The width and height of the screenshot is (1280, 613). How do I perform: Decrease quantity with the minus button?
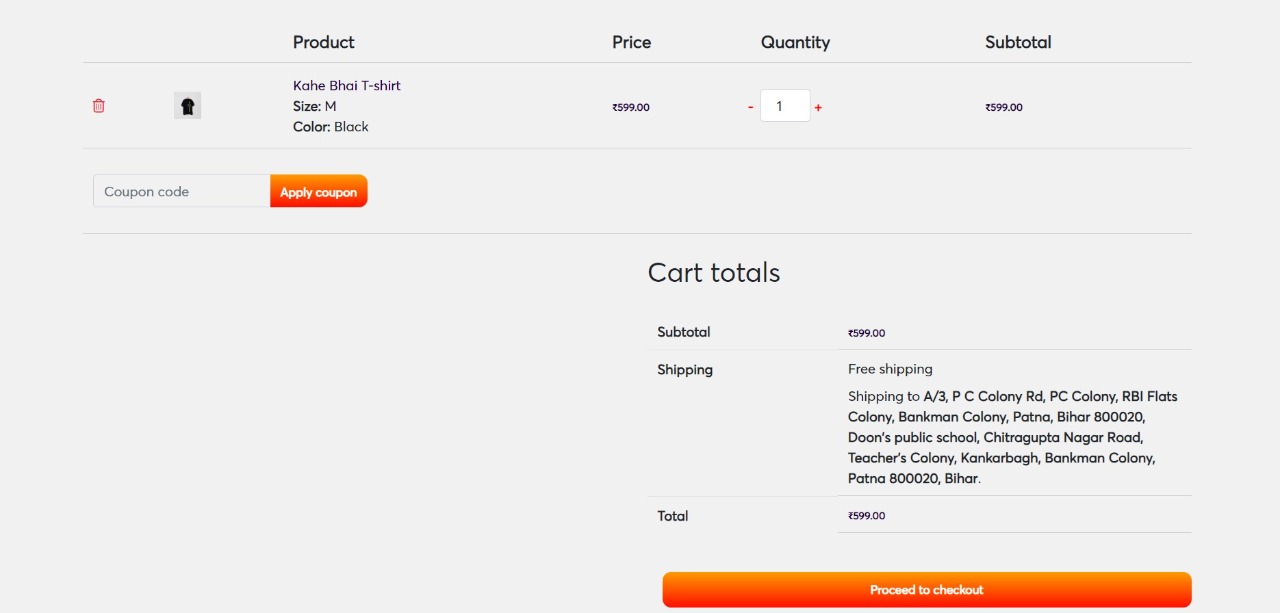point(750,107)
